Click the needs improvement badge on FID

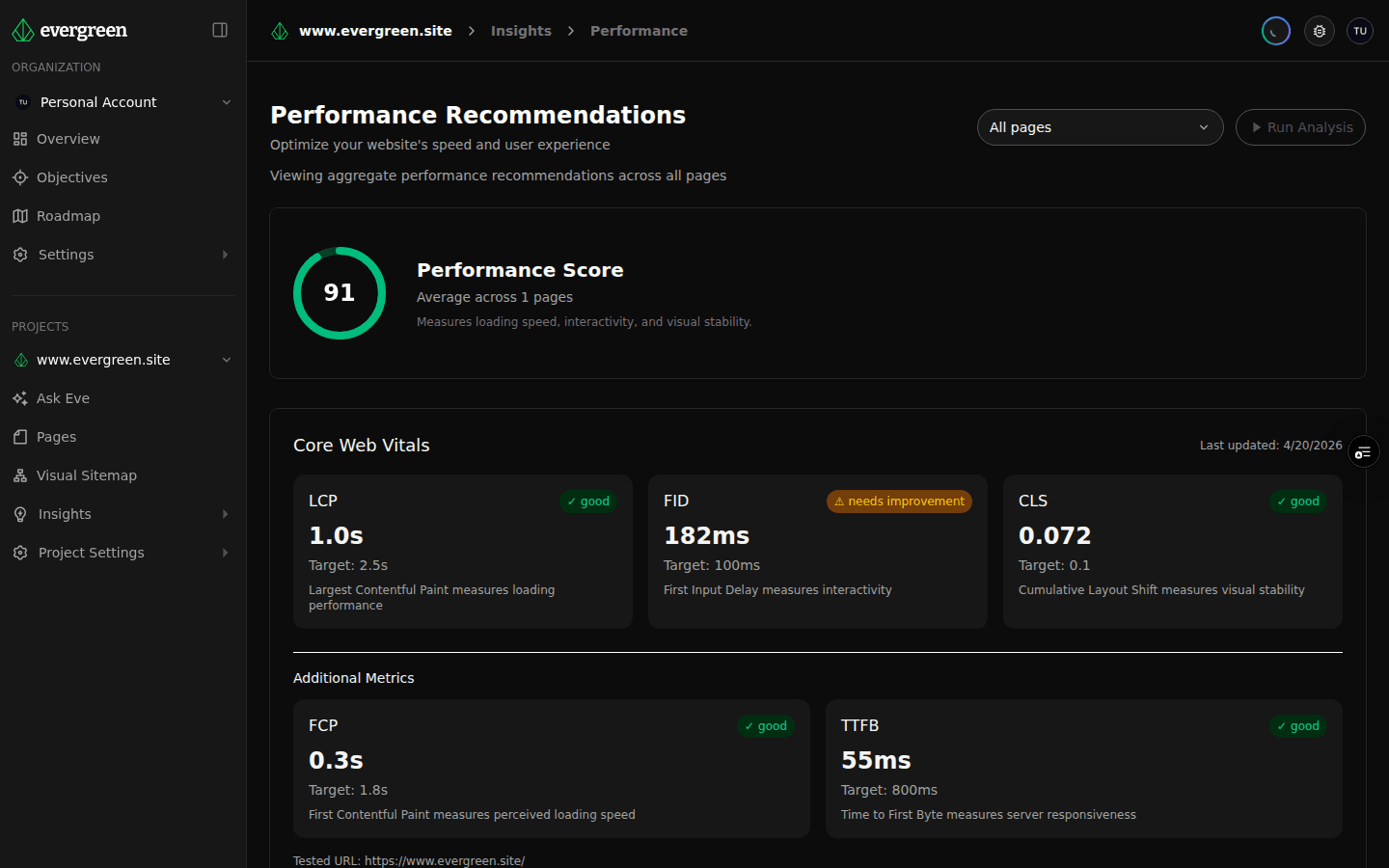tap(898, 501)
